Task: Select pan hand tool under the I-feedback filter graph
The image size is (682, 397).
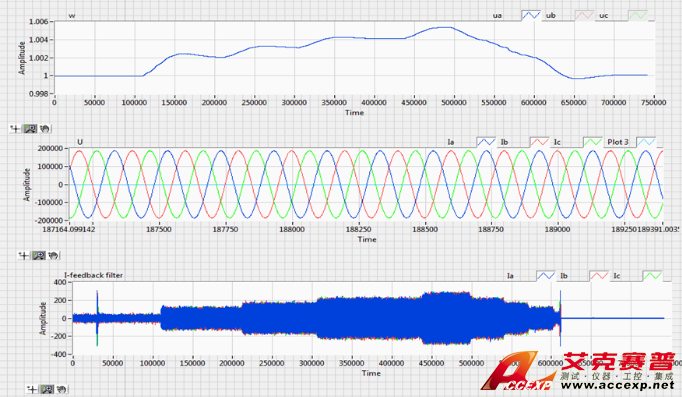Action: coord(61,390)
